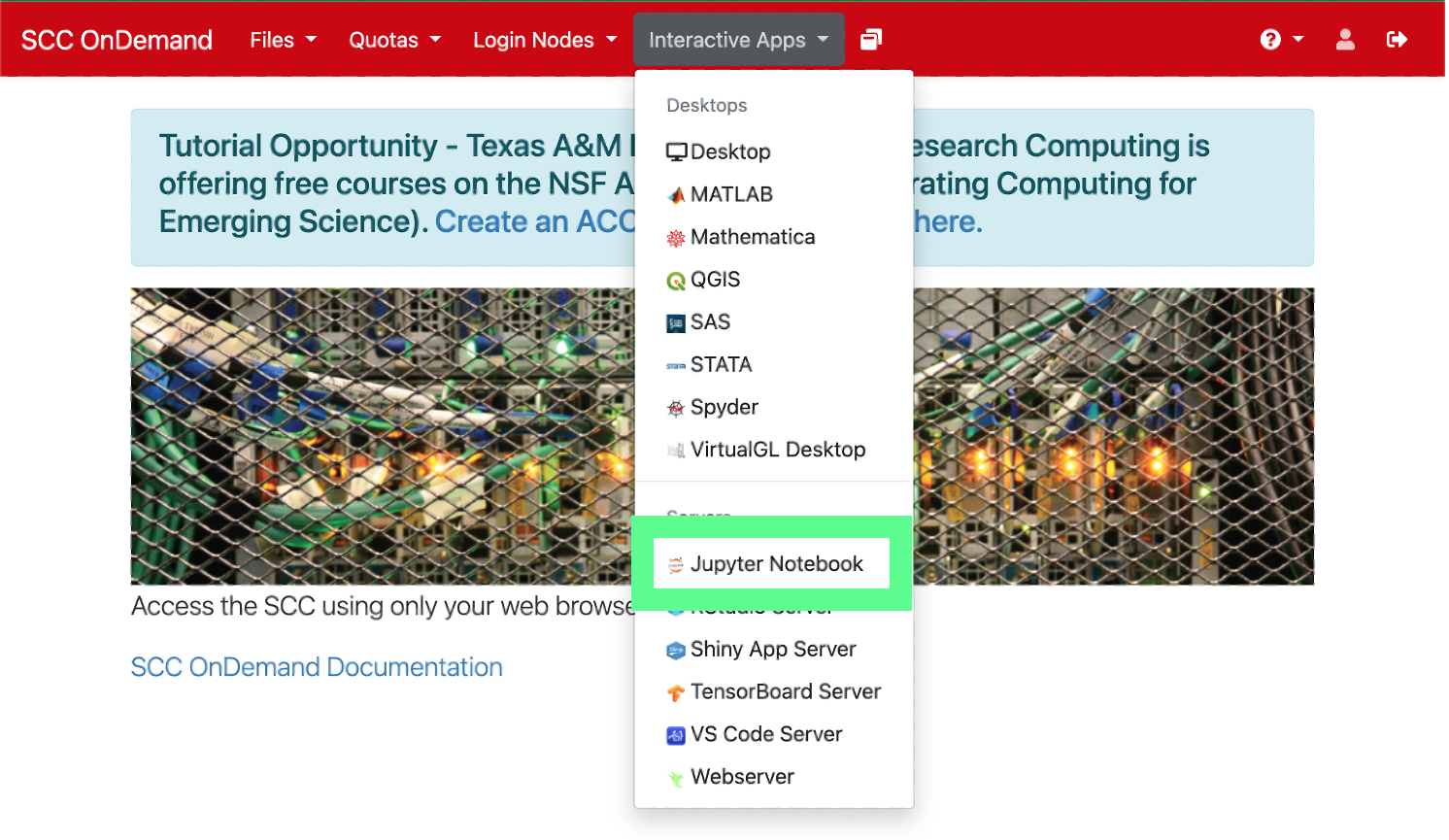Open the help question mark menu
1449x840 pixels.
pyautogui.click(x=1281, y=39)
